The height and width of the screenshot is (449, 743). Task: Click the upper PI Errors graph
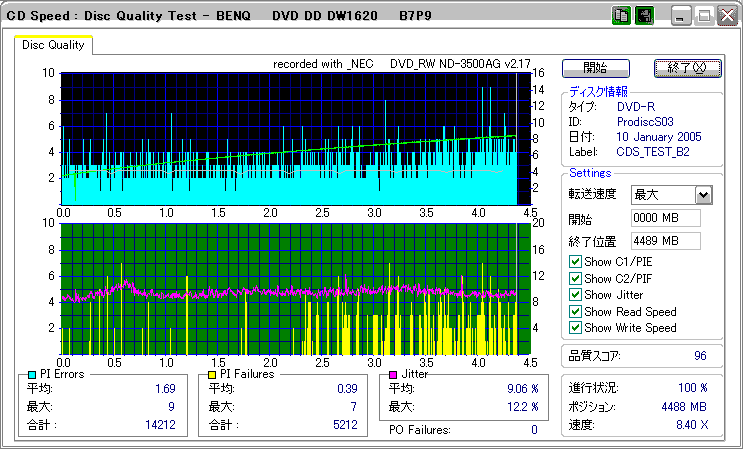pos(290,138)
